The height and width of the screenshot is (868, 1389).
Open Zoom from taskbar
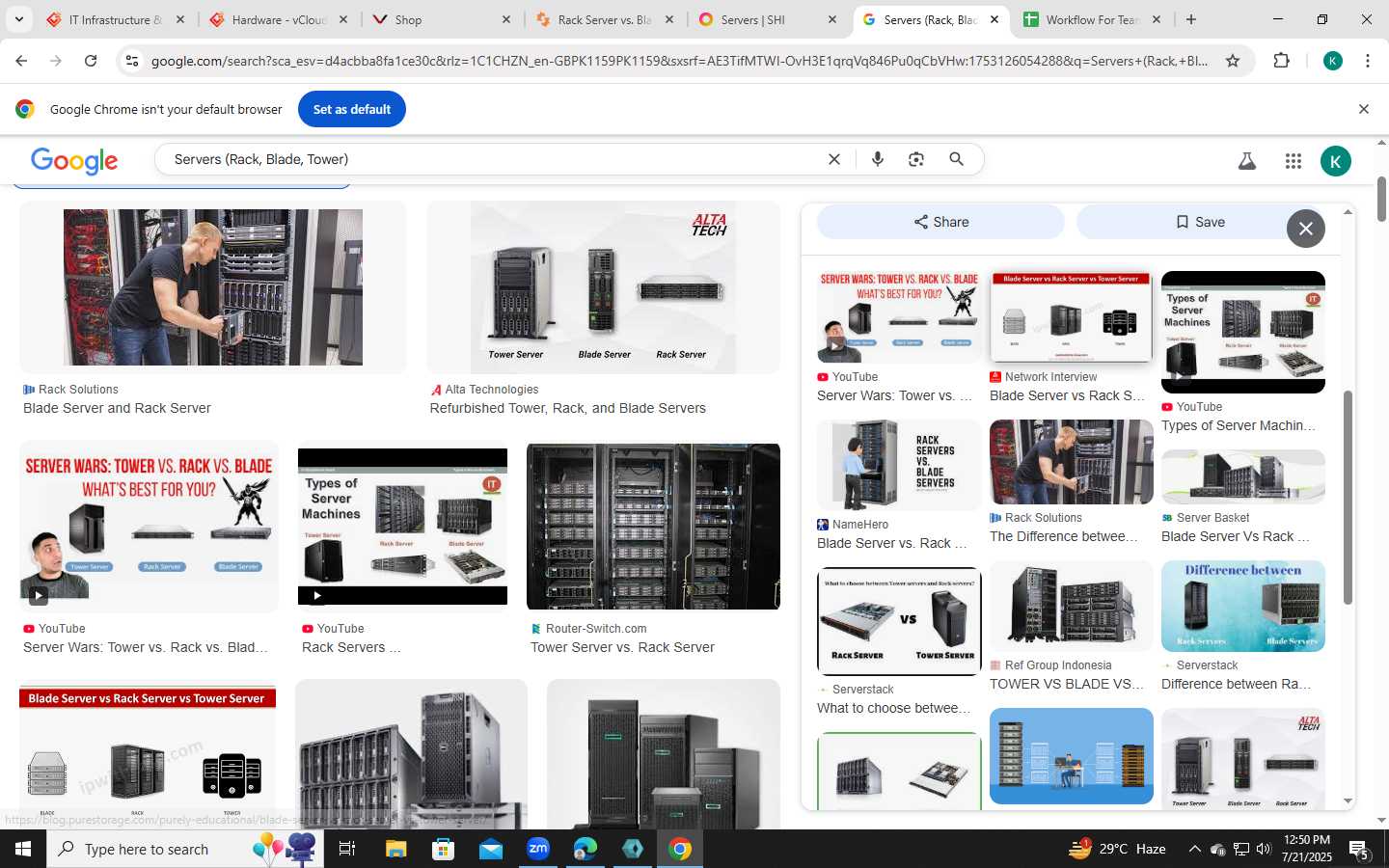(538, 849)
